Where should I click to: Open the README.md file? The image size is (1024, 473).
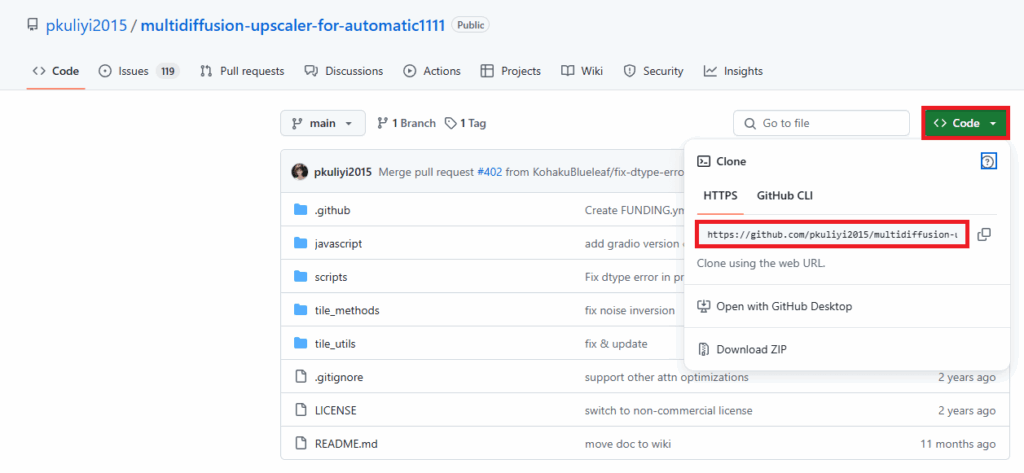coord(346,444)
